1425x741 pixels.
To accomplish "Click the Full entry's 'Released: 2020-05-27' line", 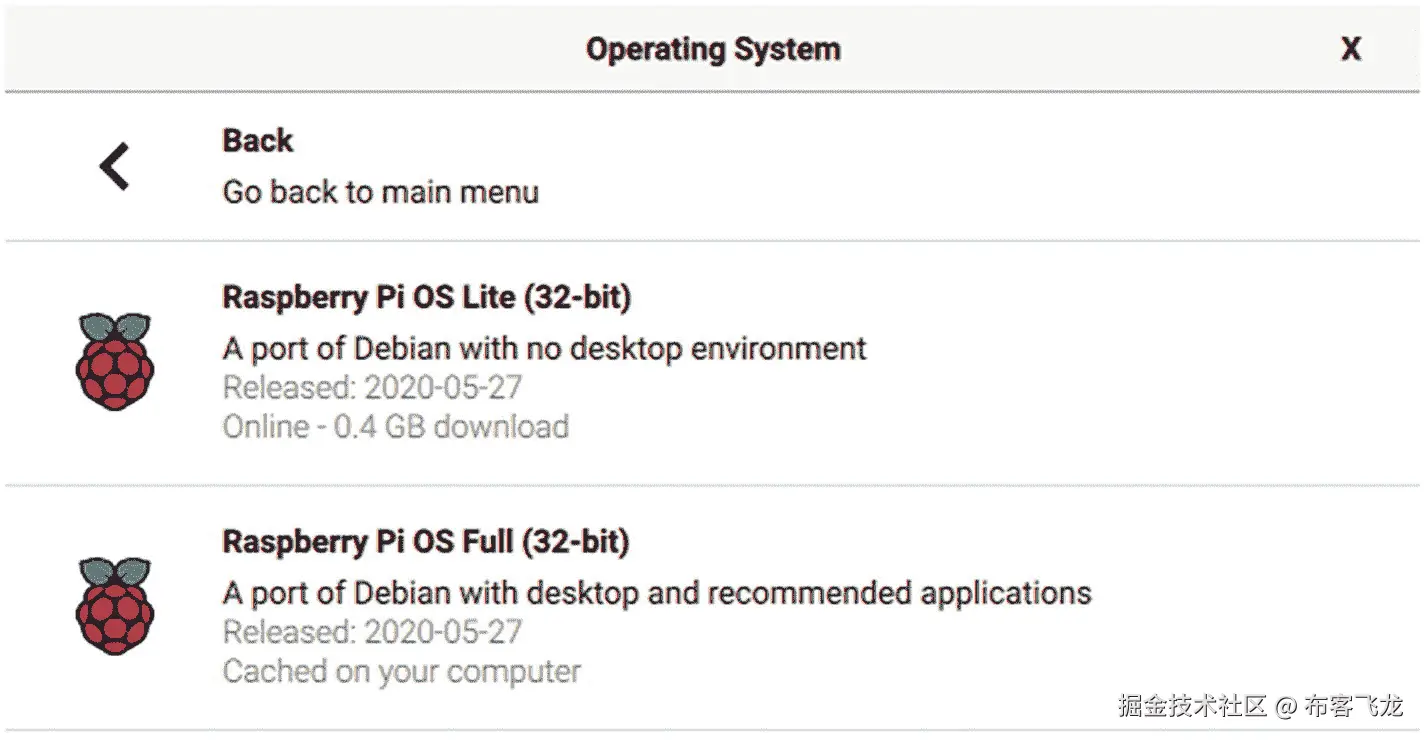I will coord(372,632).
